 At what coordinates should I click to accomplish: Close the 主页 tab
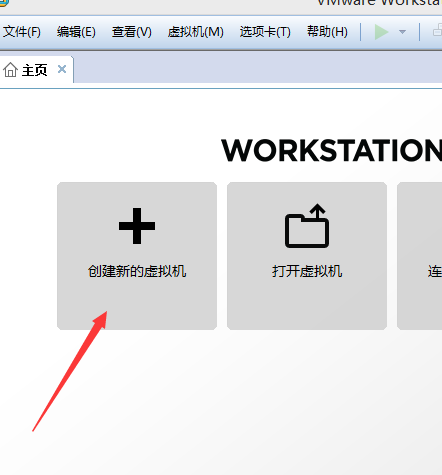[62, 69]
